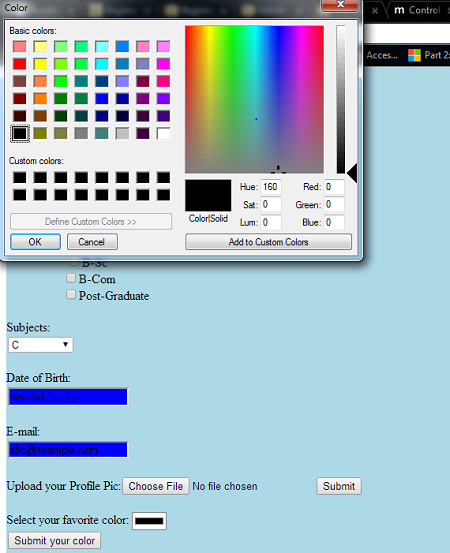Screen dimensions: 450x553
Task: Select the olive basic color swatch
Action: point(40,133)
